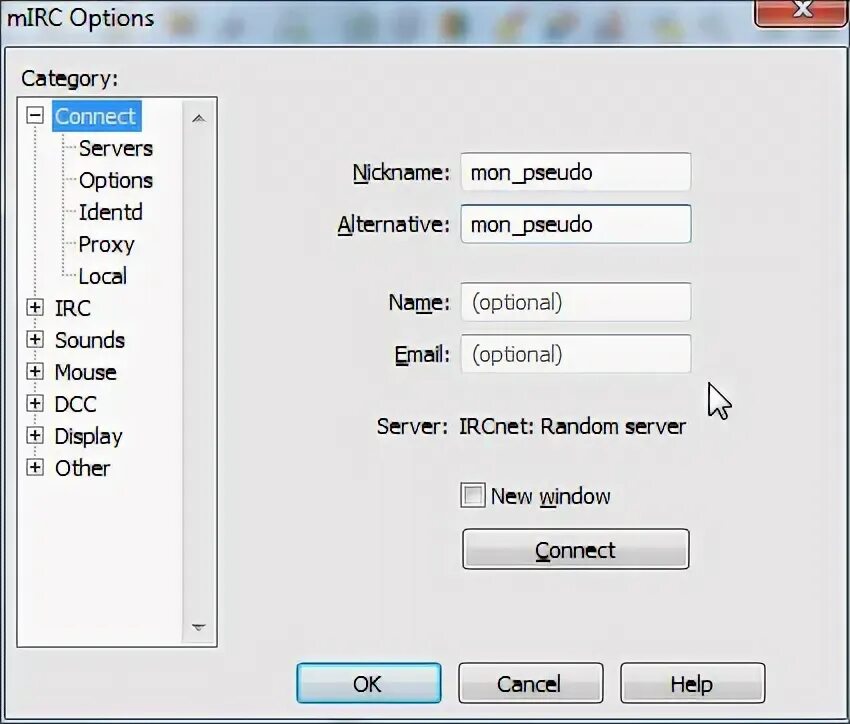850x724 pixels.
Task: Collapse the Connect category tree node
Action: pos(35,115)
